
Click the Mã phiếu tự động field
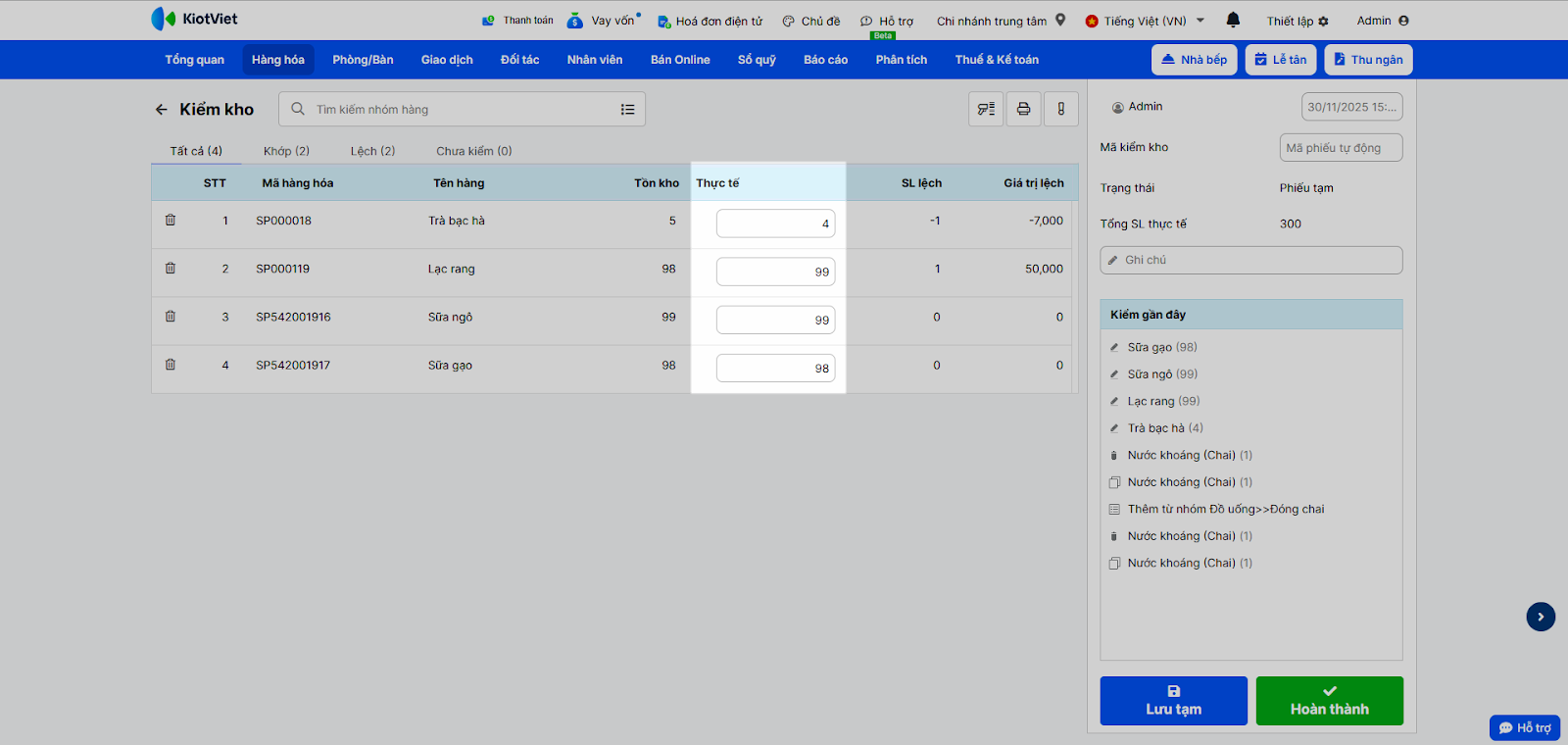coord(1341,148)
